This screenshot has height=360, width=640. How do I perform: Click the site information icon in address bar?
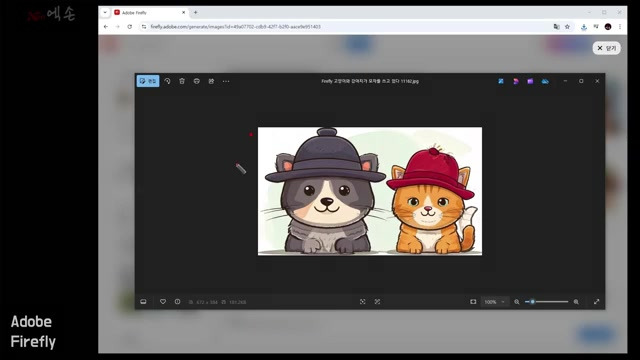(144, 27)
